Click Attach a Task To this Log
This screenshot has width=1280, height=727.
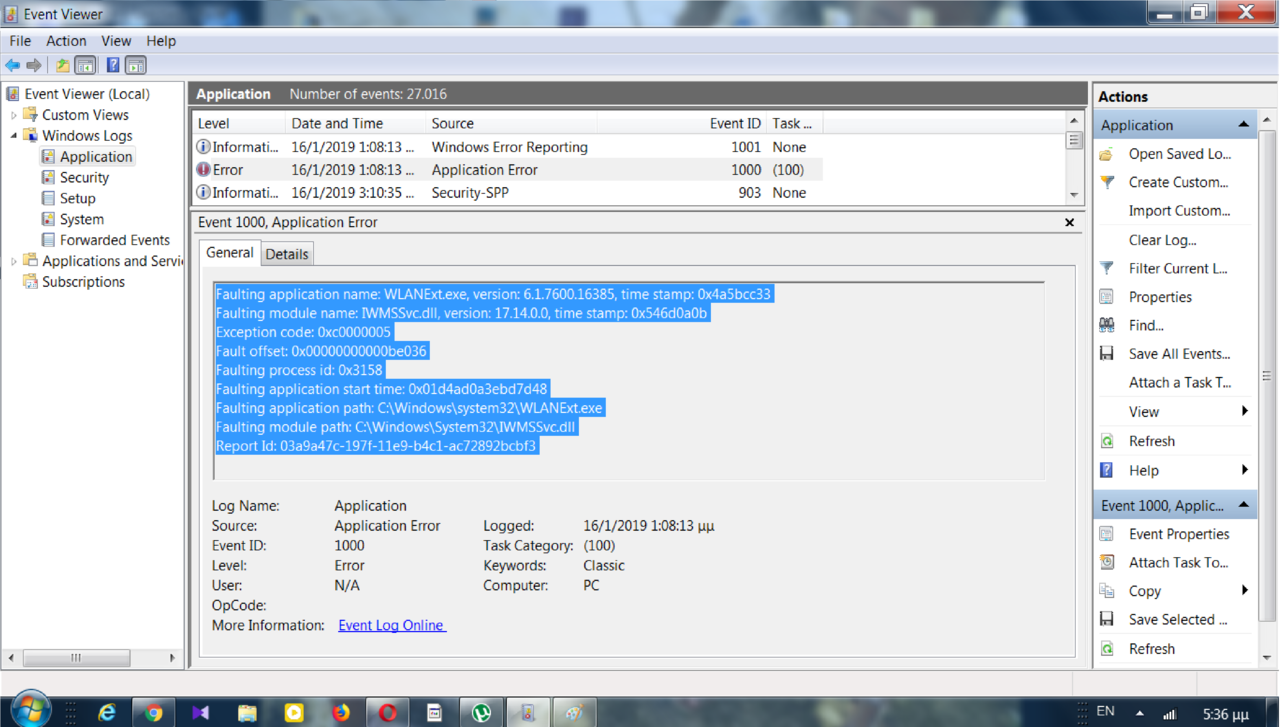1179,382
